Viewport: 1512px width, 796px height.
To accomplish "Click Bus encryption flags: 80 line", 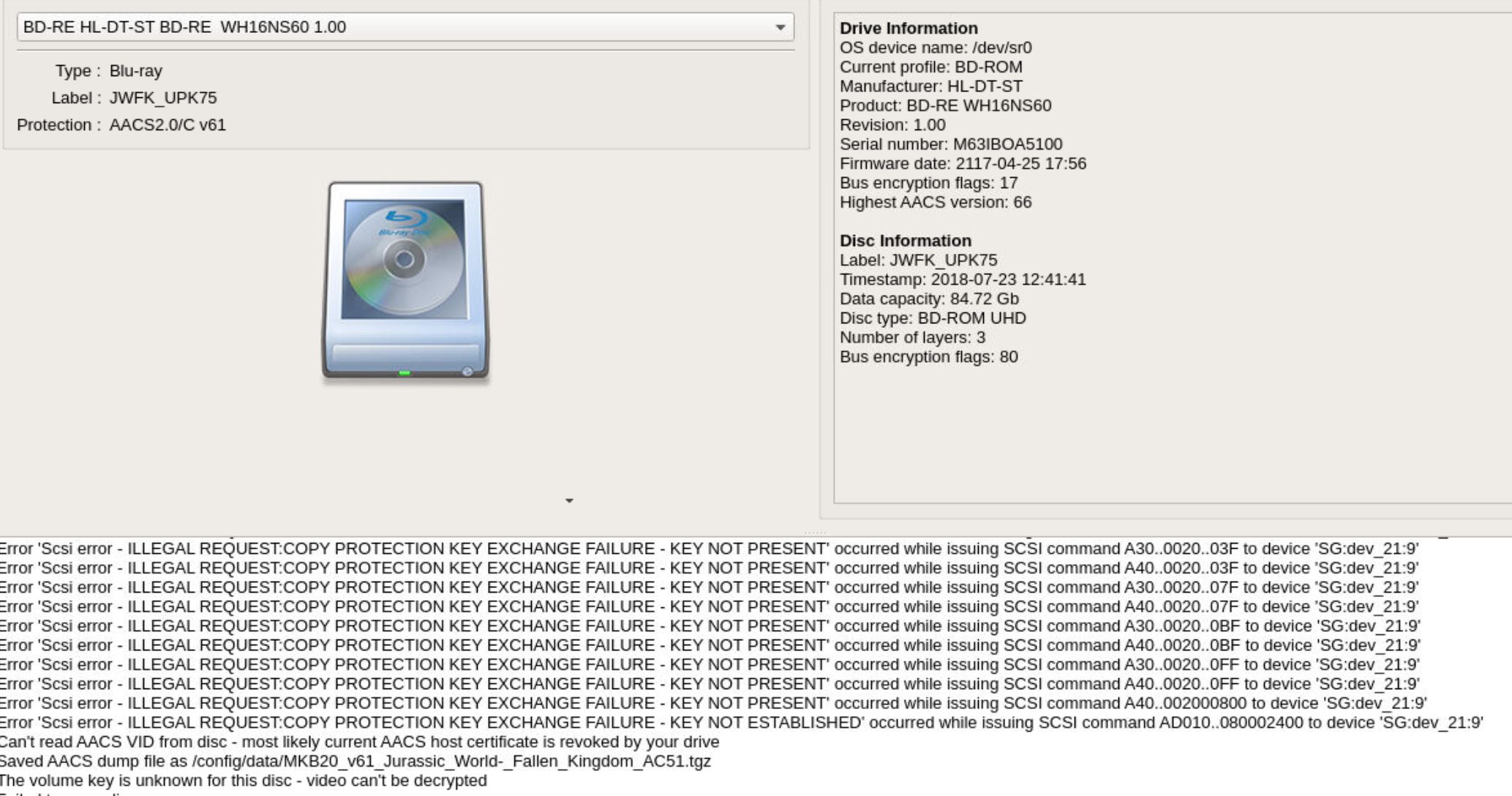I will pyautogui.click(x=929, y=357).
